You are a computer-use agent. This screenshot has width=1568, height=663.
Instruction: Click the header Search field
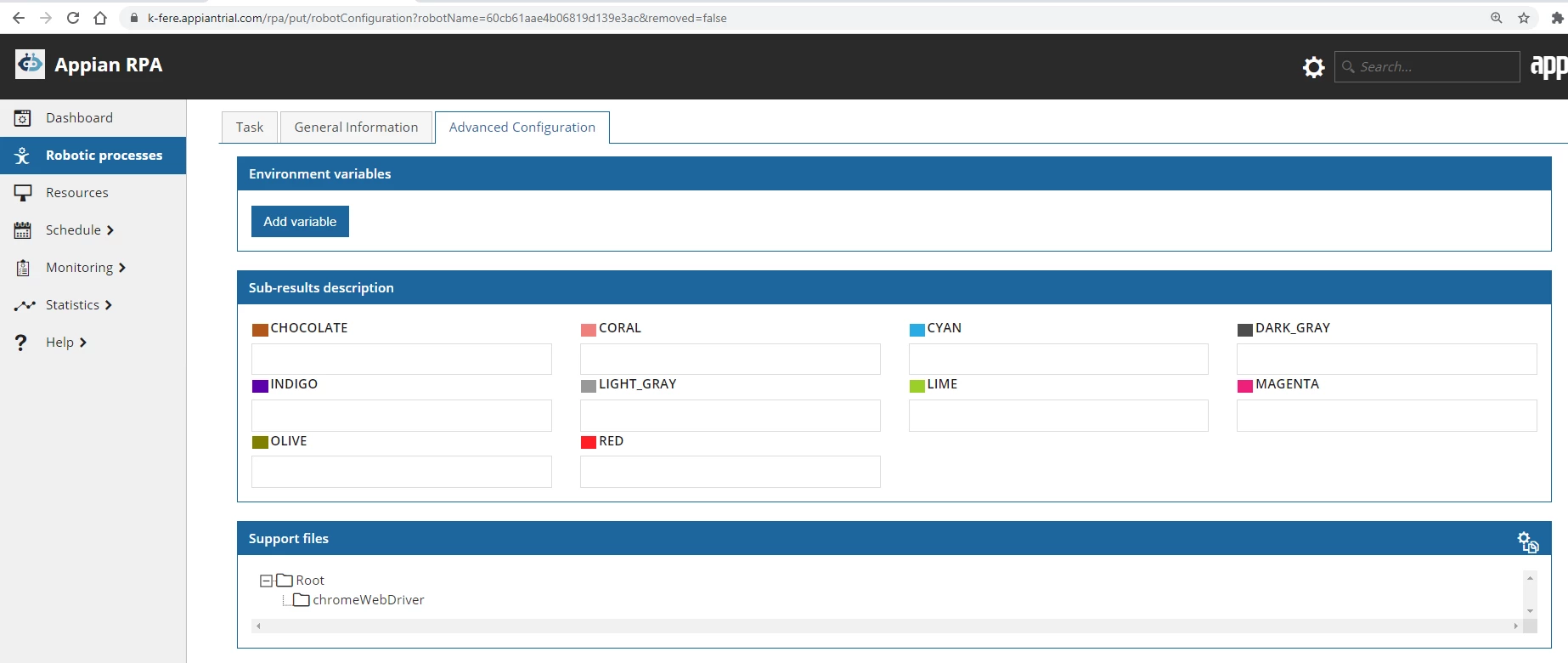(1427, 66)
